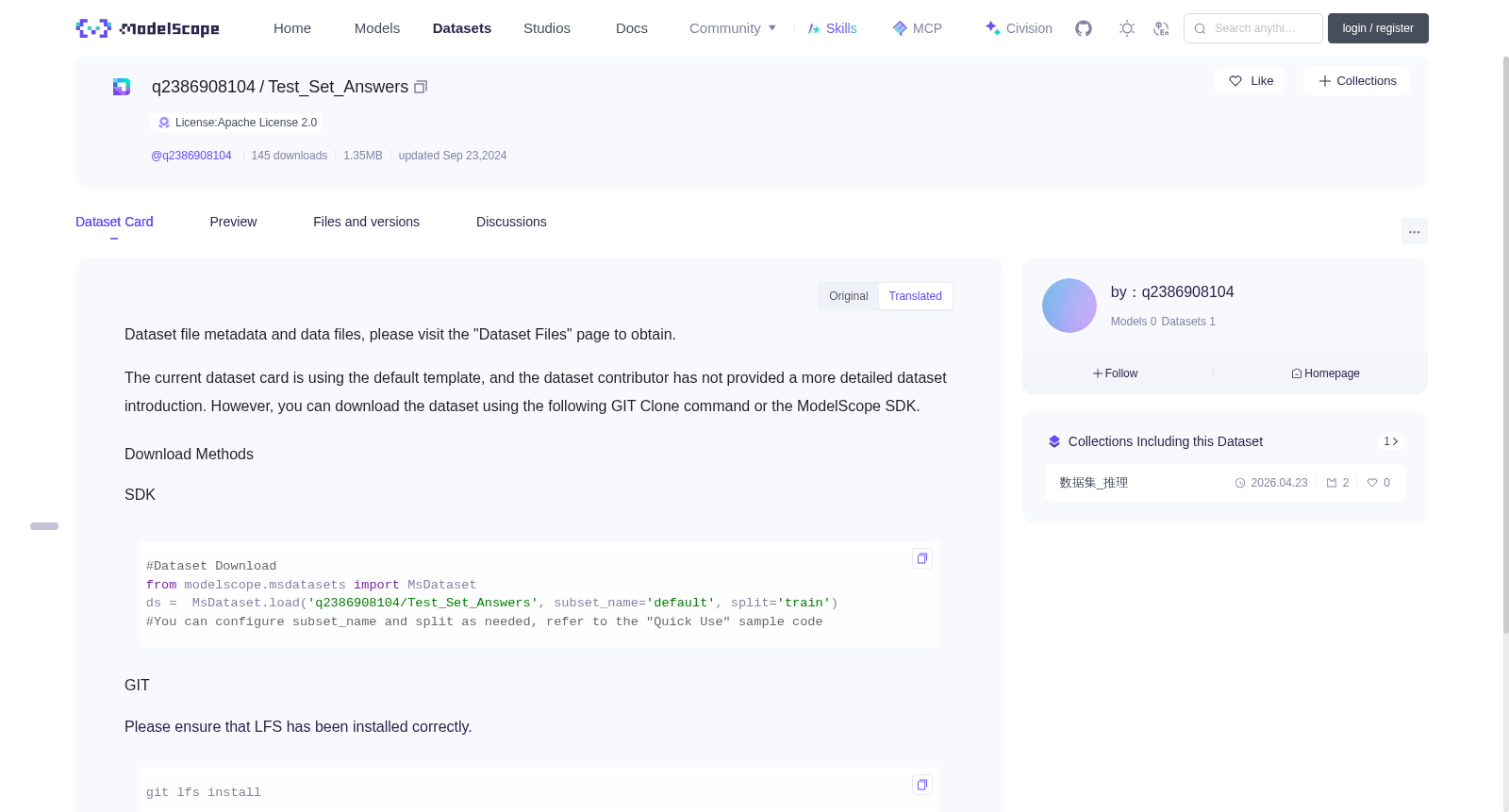Copy the dataset name Test_Set_Answers
Viewport: 1509px width, 812px height.
[x=421, y=87]
